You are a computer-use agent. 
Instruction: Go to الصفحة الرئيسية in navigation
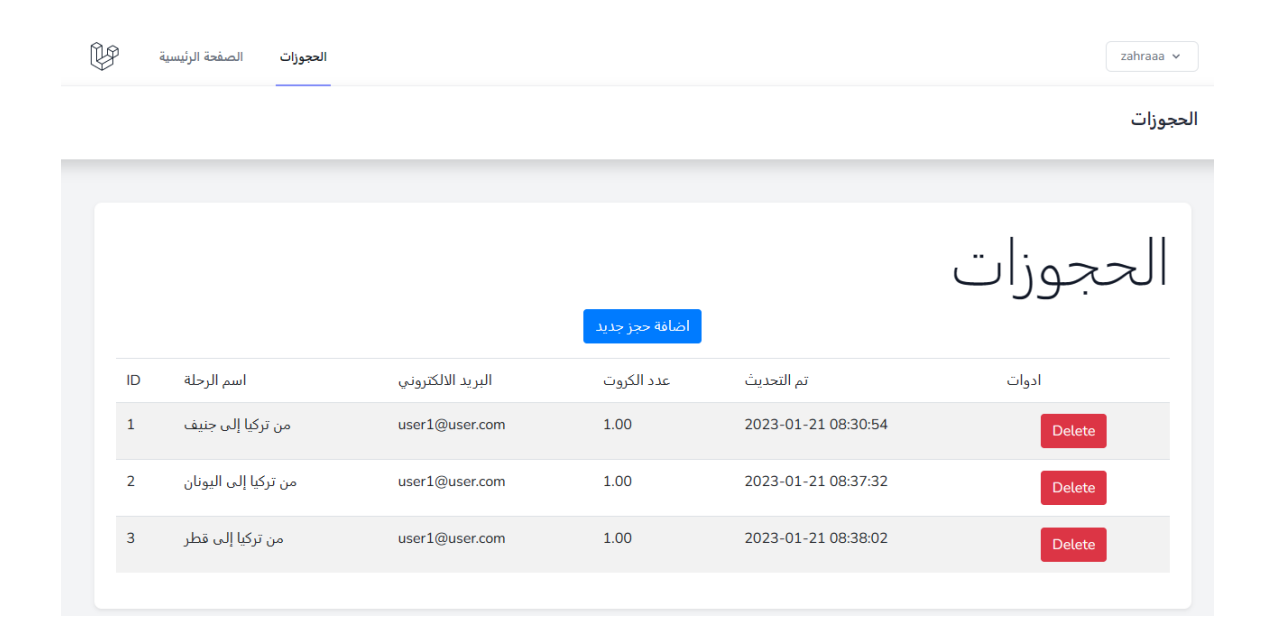[x=201, y=57]
